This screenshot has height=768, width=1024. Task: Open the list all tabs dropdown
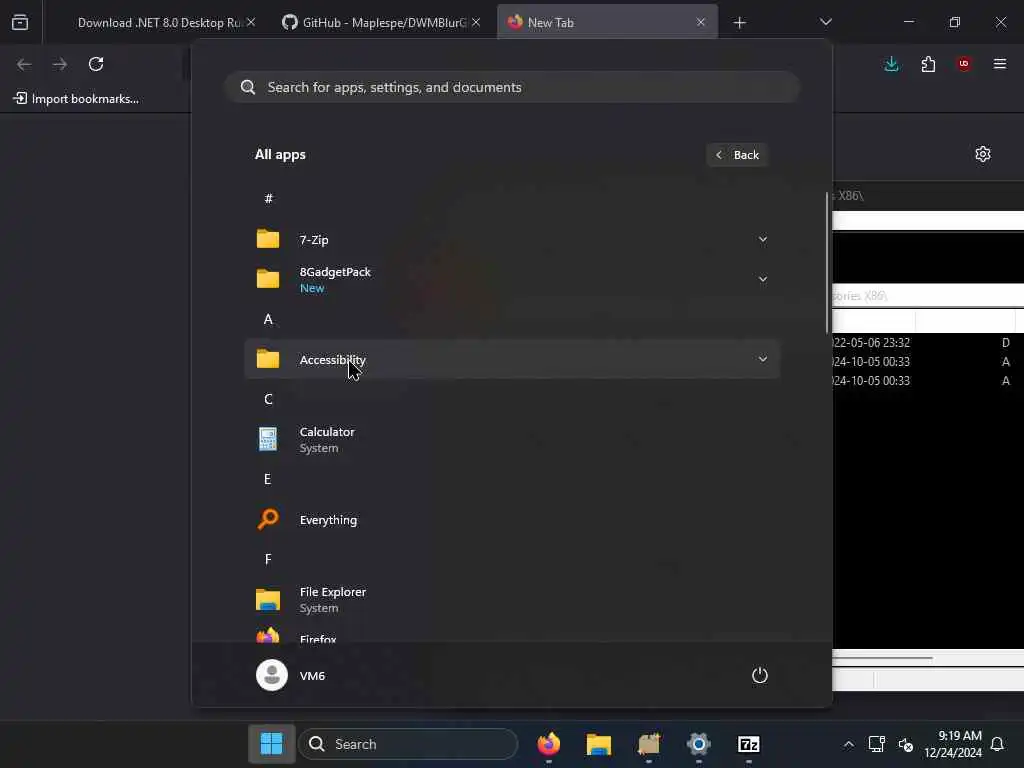tap(825, 22)
